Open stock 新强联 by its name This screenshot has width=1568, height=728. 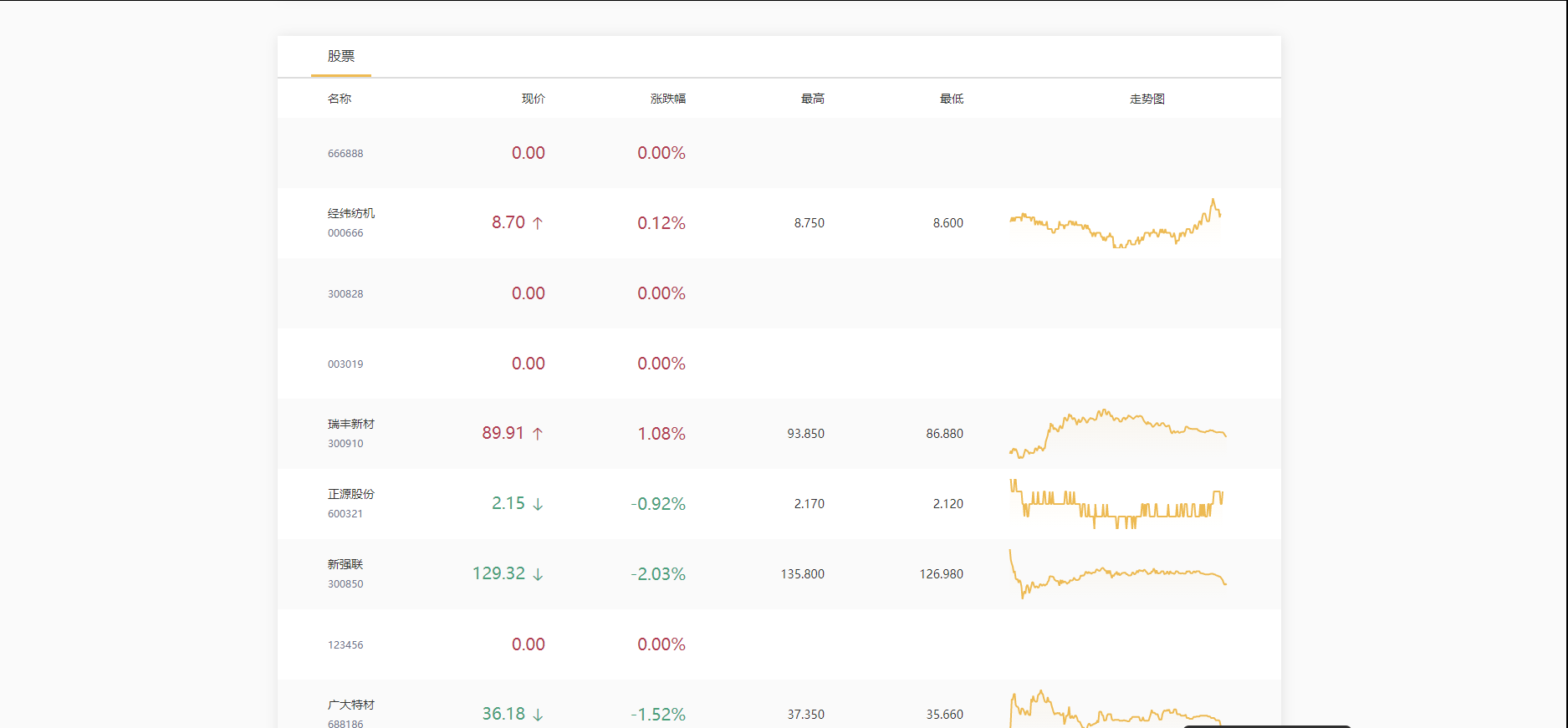point(345,564)
